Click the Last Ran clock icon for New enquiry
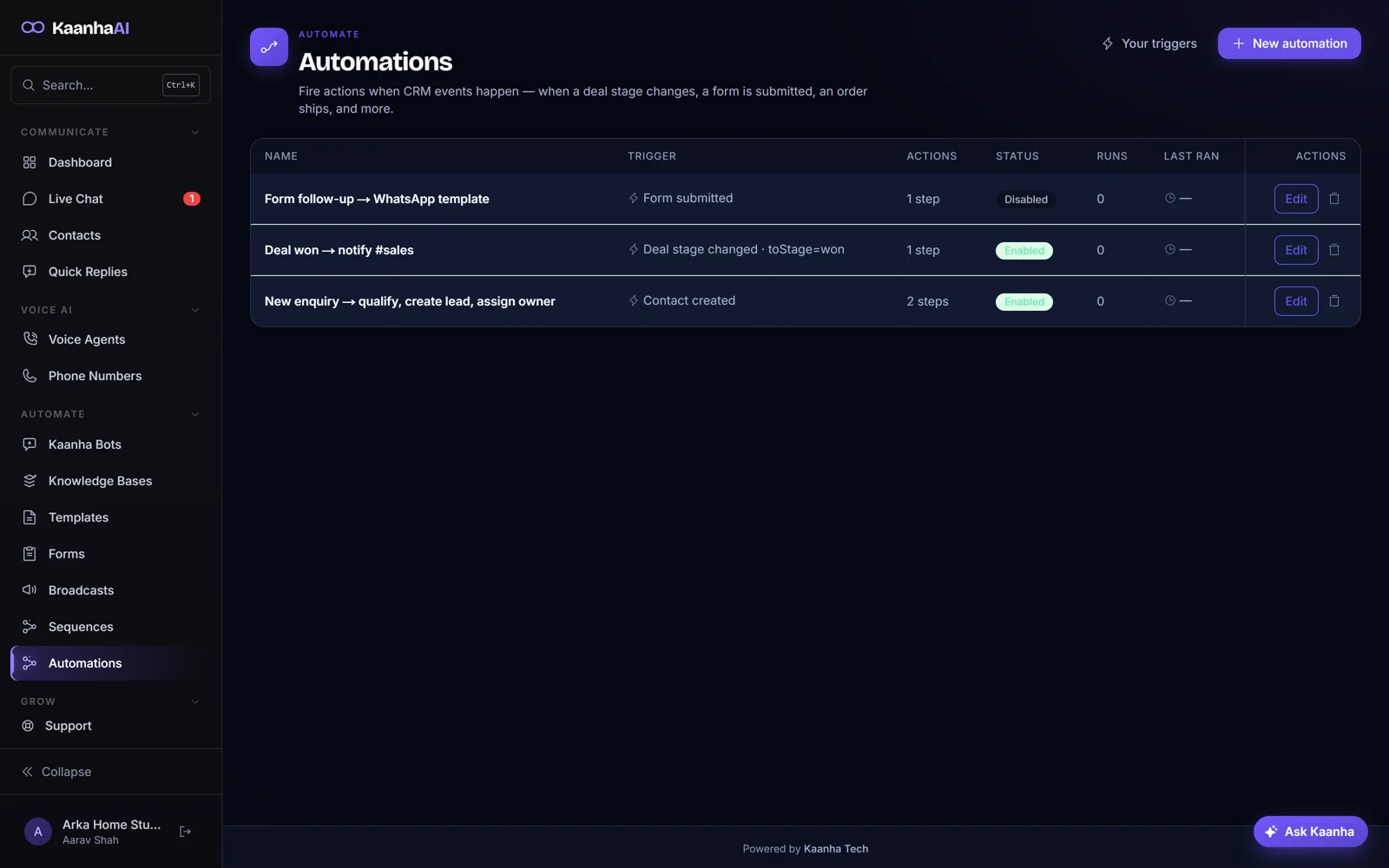This screenshot has height=868, width=1389. [x=1170, y=300]
